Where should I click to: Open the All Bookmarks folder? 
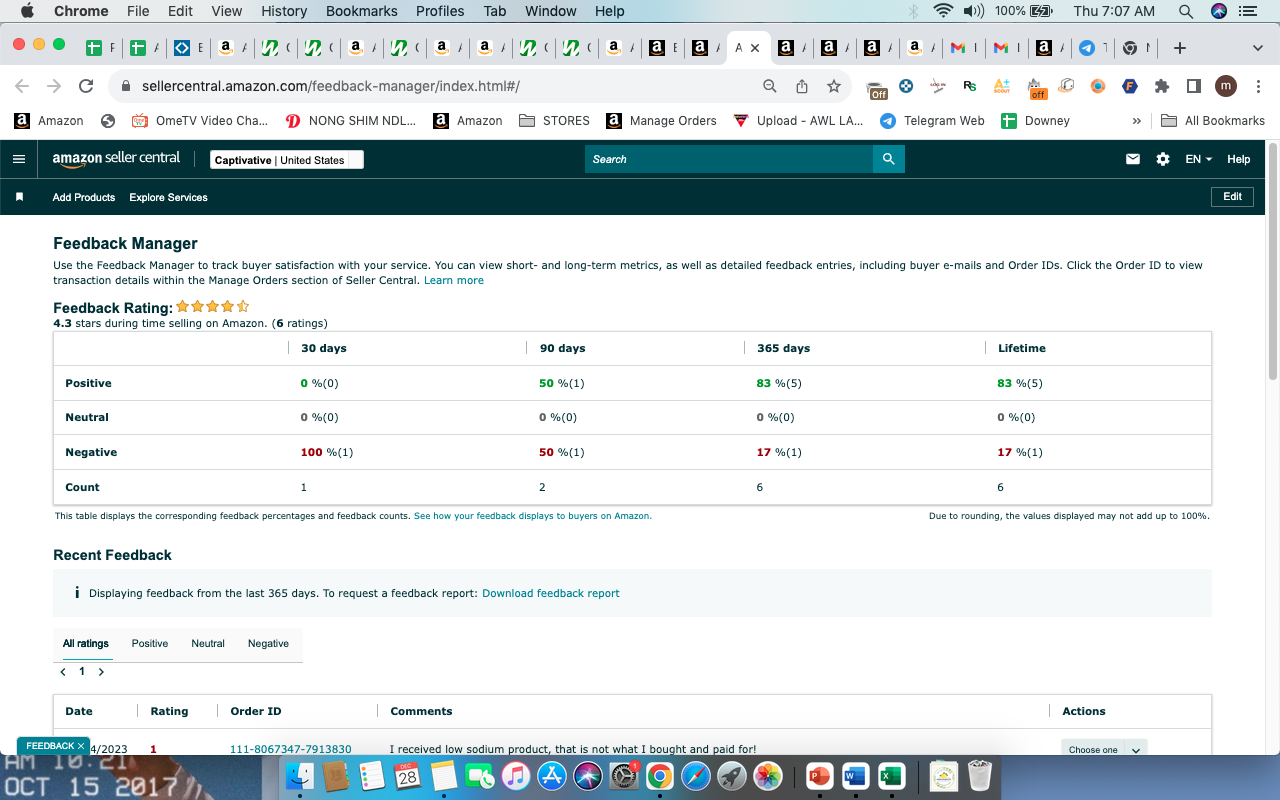1213,121
